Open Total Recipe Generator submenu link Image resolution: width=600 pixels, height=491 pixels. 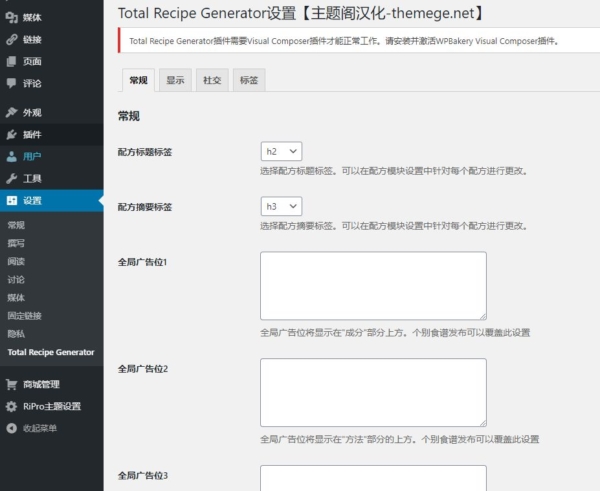pos(51,352)
